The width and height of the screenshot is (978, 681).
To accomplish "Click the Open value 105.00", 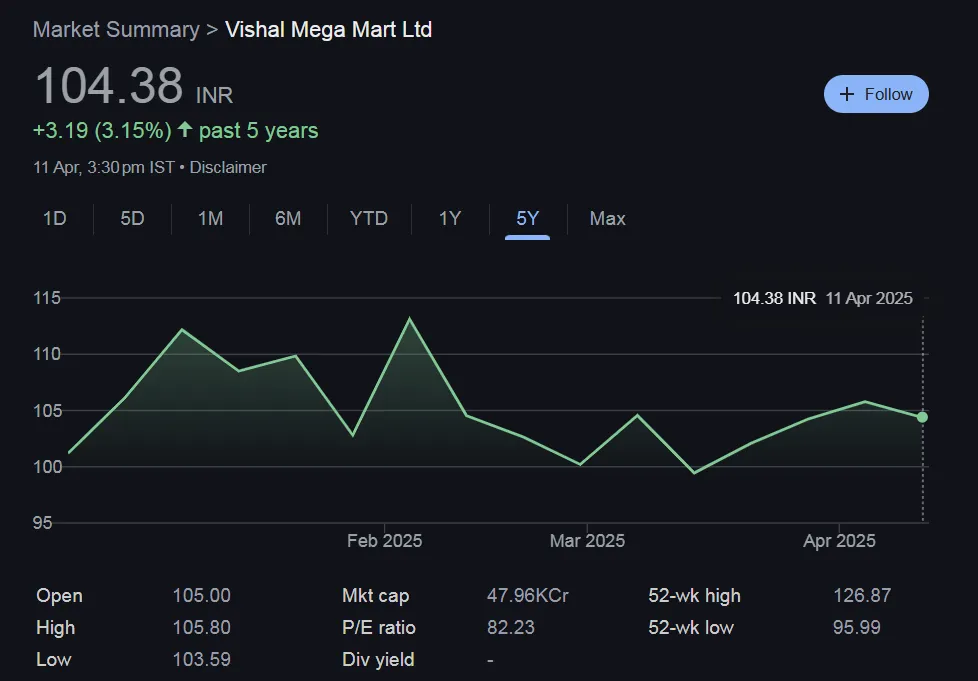I will click(201, 596).
